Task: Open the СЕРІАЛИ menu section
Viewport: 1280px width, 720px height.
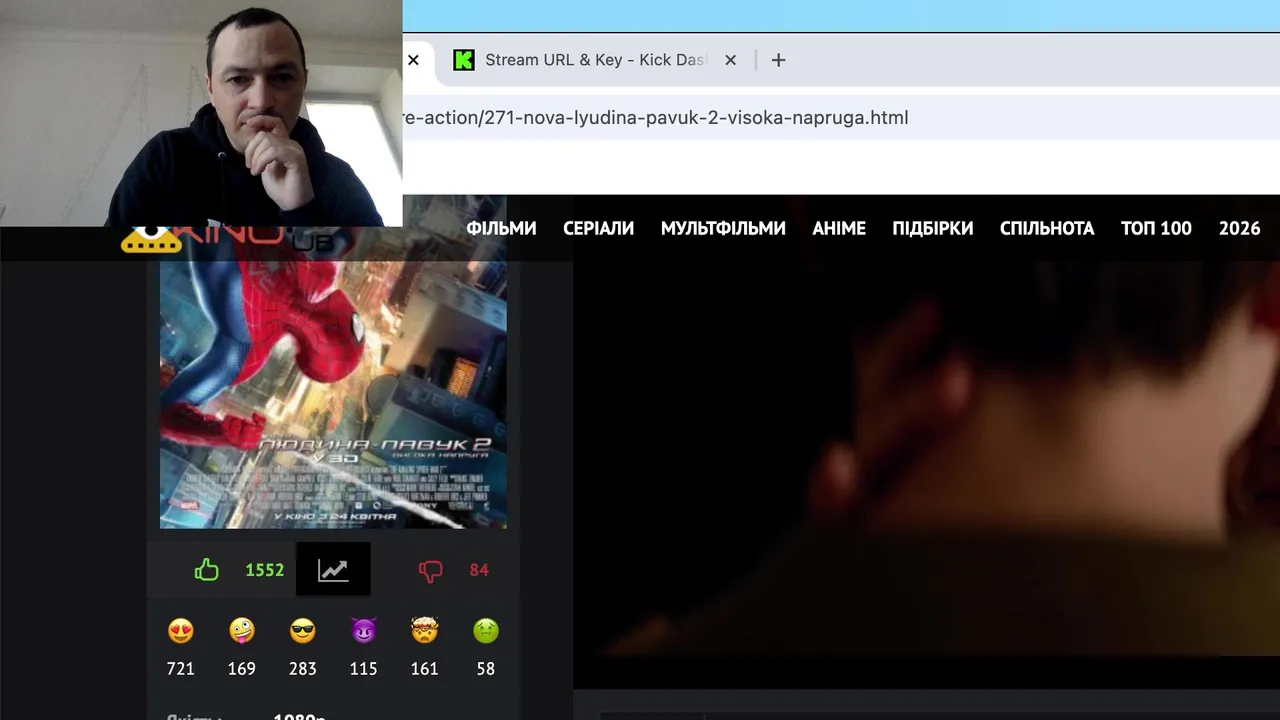Action: pyautogui.click(x=598, y=228)
